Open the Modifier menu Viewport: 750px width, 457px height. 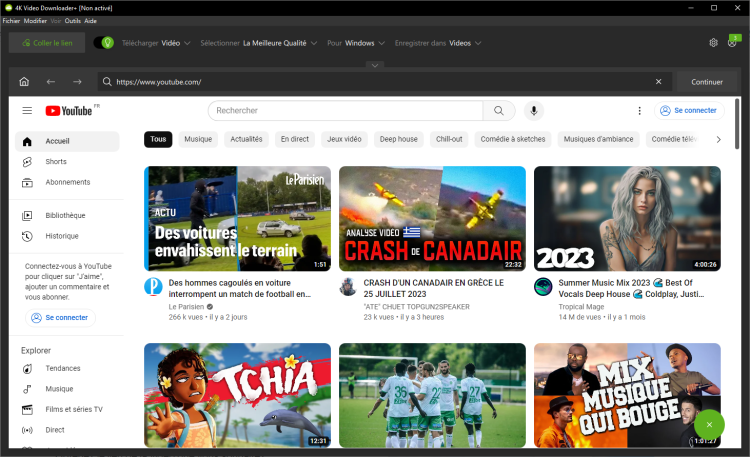(x=35, y=21)
